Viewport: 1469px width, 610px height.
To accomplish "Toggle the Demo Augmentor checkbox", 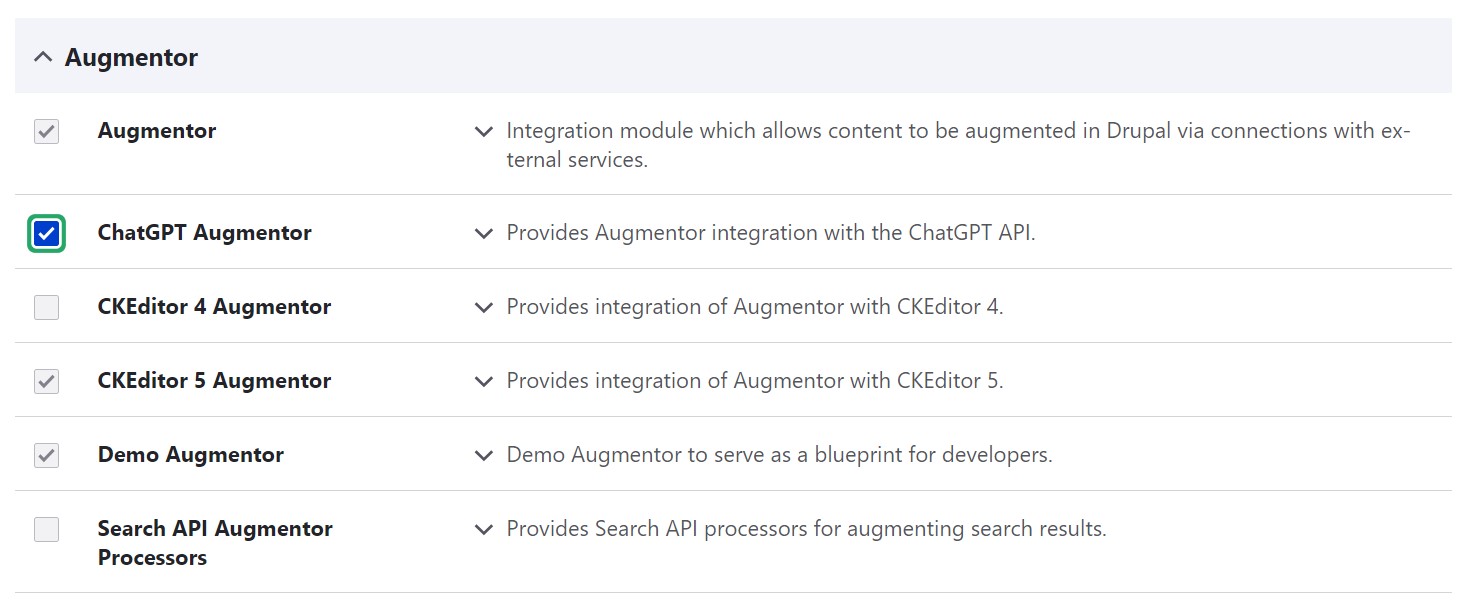I will coord(47,455).
